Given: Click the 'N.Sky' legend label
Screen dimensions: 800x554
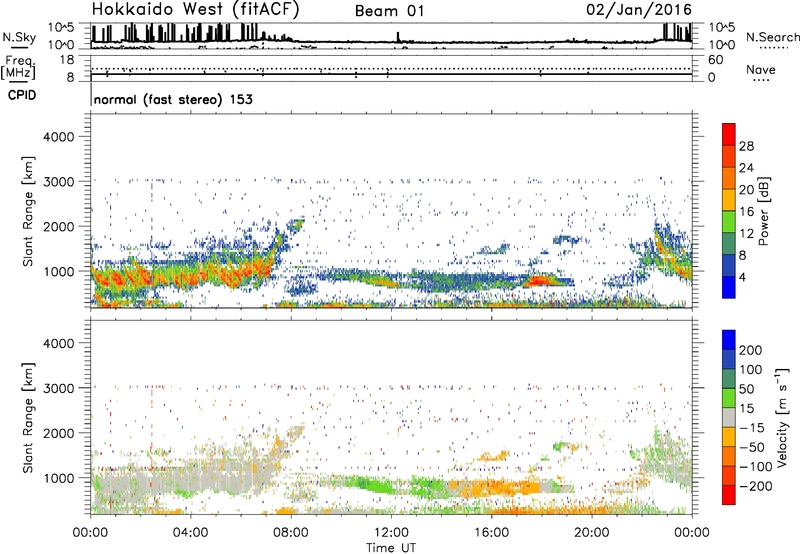Looking at the screenshot, I should click(19, 37).
